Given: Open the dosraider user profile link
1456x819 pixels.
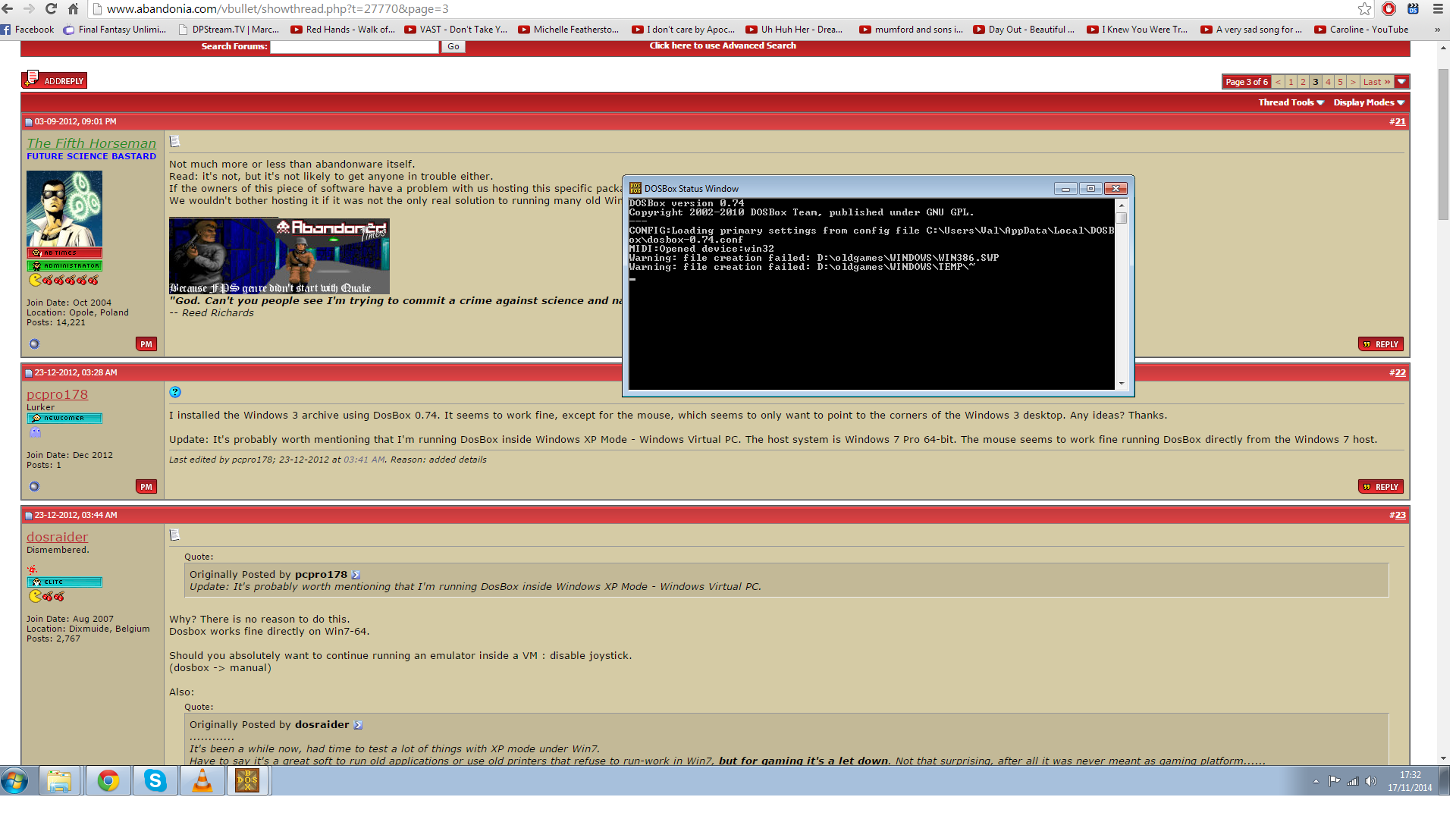Looking at the screenshot, I should pyautogui.click(x=58, y=537).
